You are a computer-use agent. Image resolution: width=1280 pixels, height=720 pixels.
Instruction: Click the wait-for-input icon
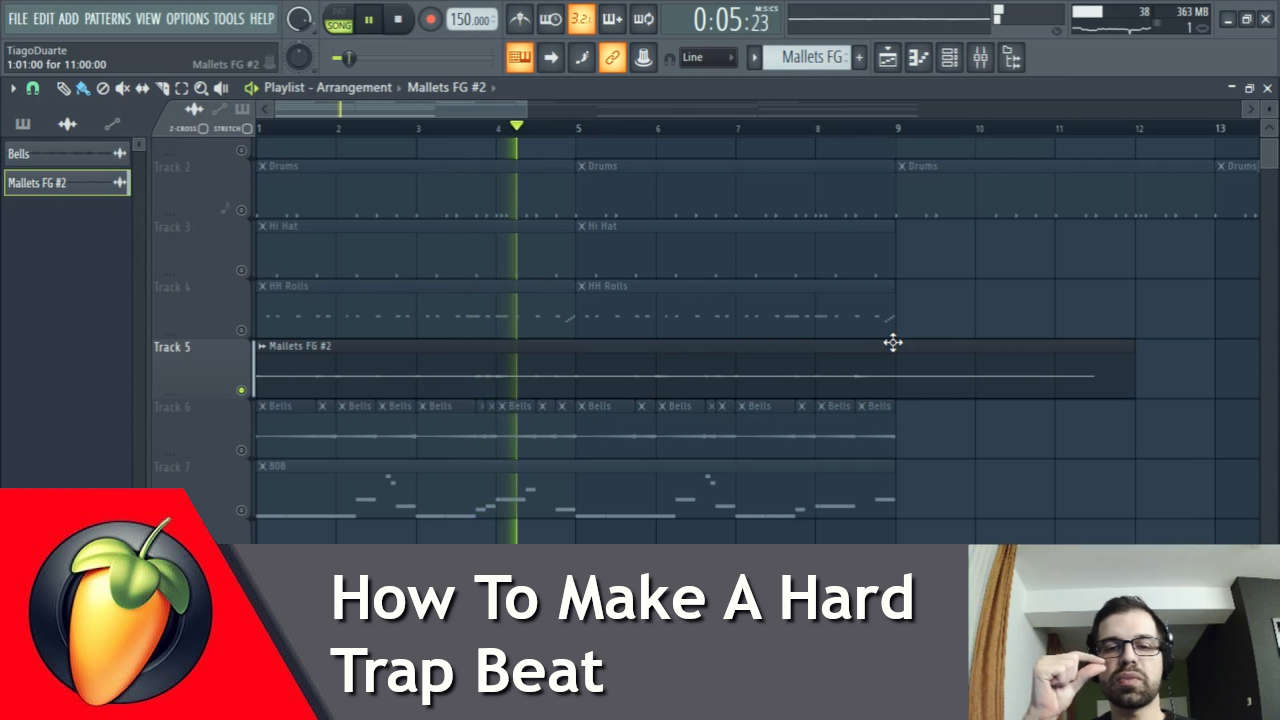[551, 18]
